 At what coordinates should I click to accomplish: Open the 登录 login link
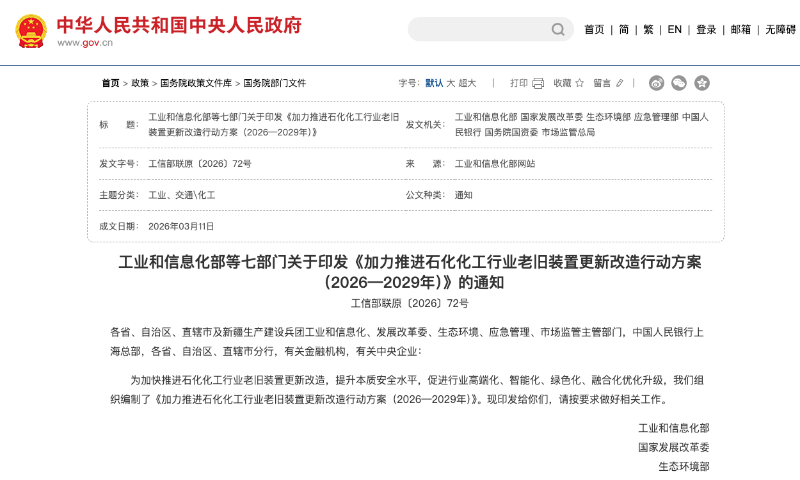point(706,30)
